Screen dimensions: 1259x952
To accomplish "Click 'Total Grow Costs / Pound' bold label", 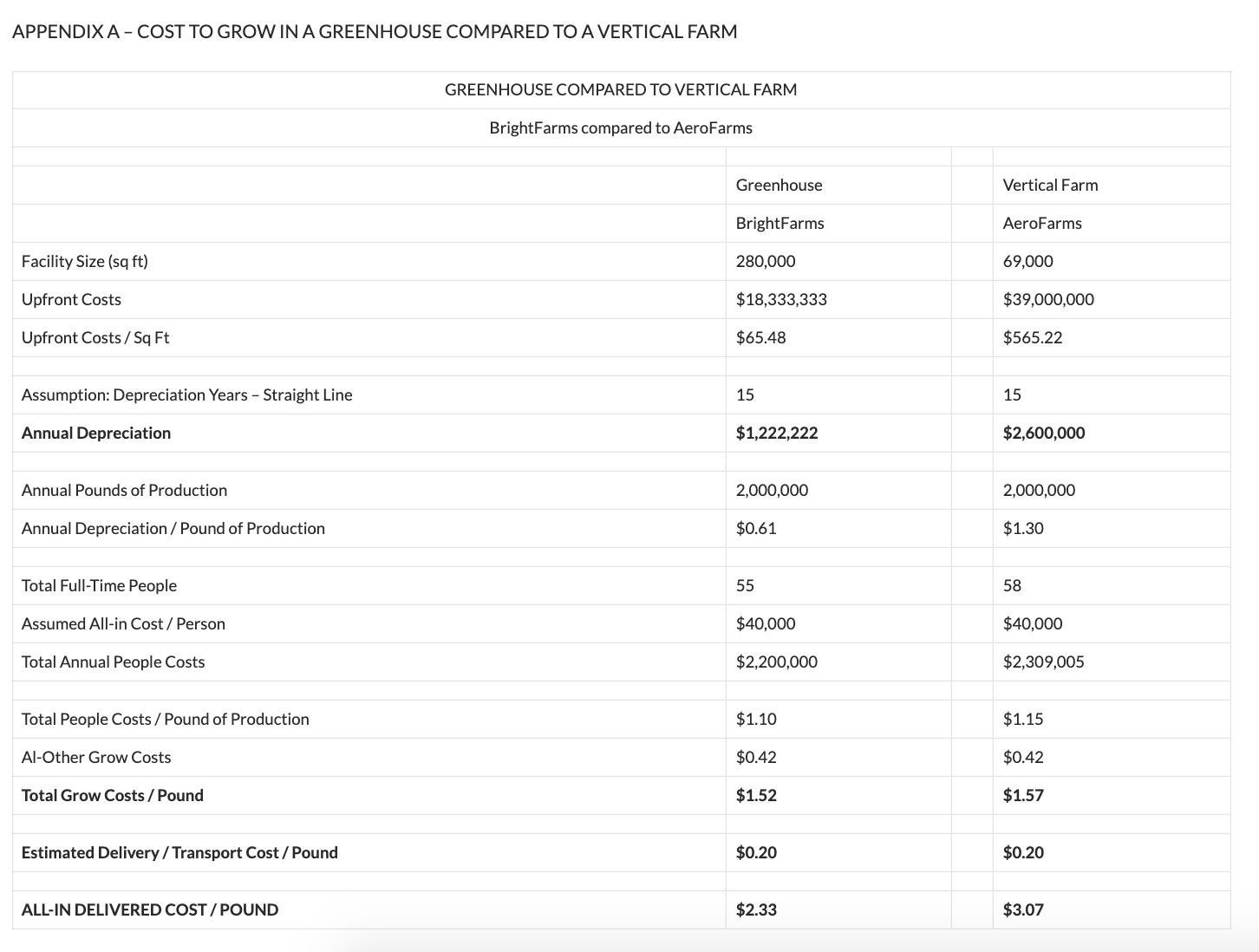I will coord(113,795).
